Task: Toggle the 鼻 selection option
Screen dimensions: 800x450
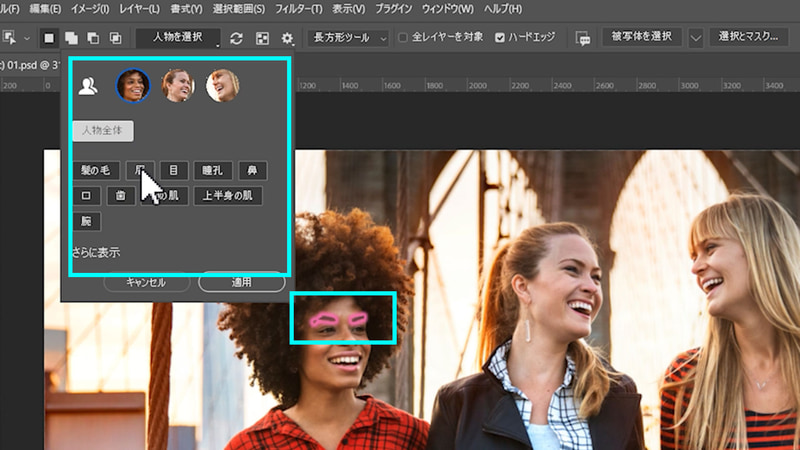Action: [x=253, y=170]
